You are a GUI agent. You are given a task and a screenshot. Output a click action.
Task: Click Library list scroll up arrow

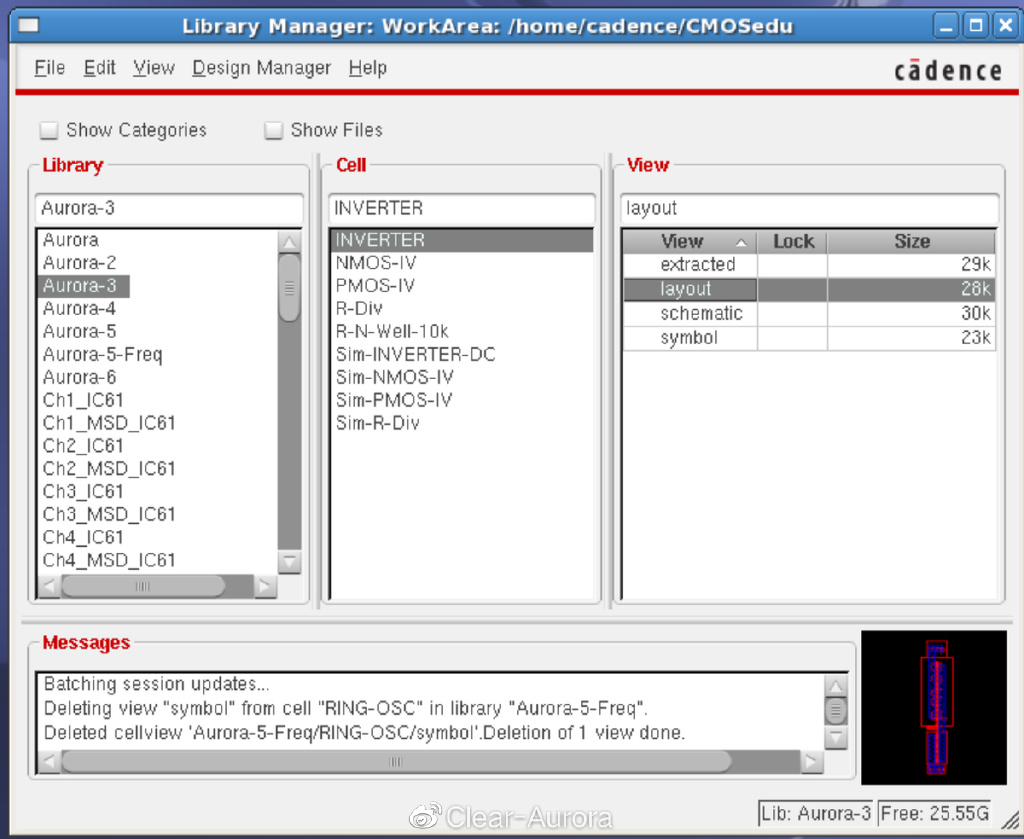pos(289,242)
